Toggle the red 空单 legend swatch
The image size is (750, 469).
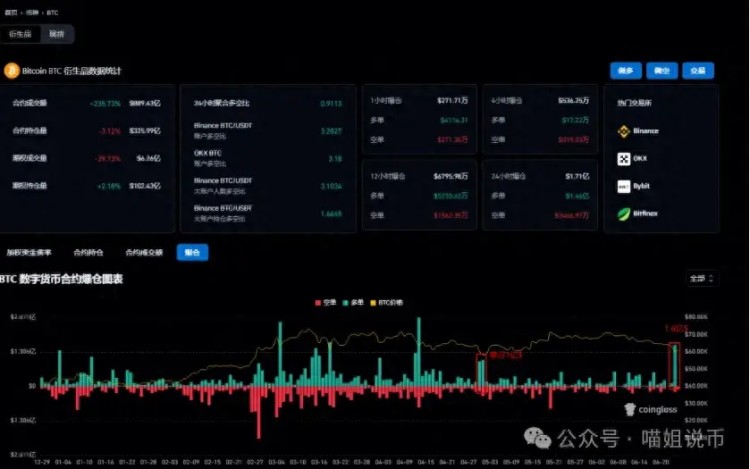(x=318, y=303)
